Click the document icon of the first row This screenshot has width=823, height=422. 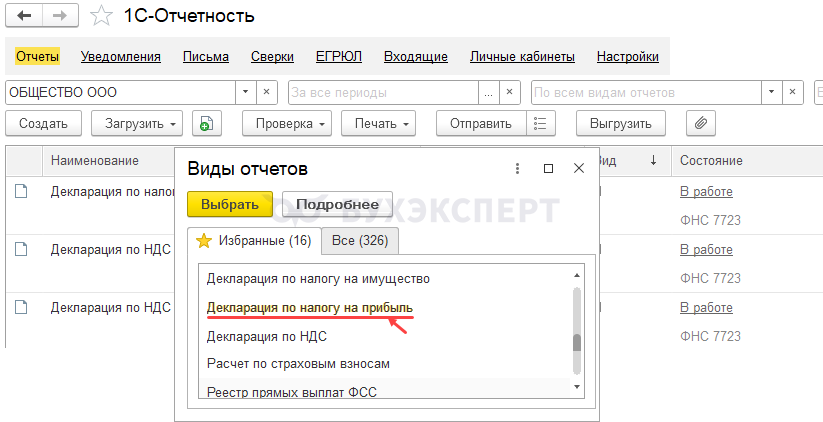20,192
